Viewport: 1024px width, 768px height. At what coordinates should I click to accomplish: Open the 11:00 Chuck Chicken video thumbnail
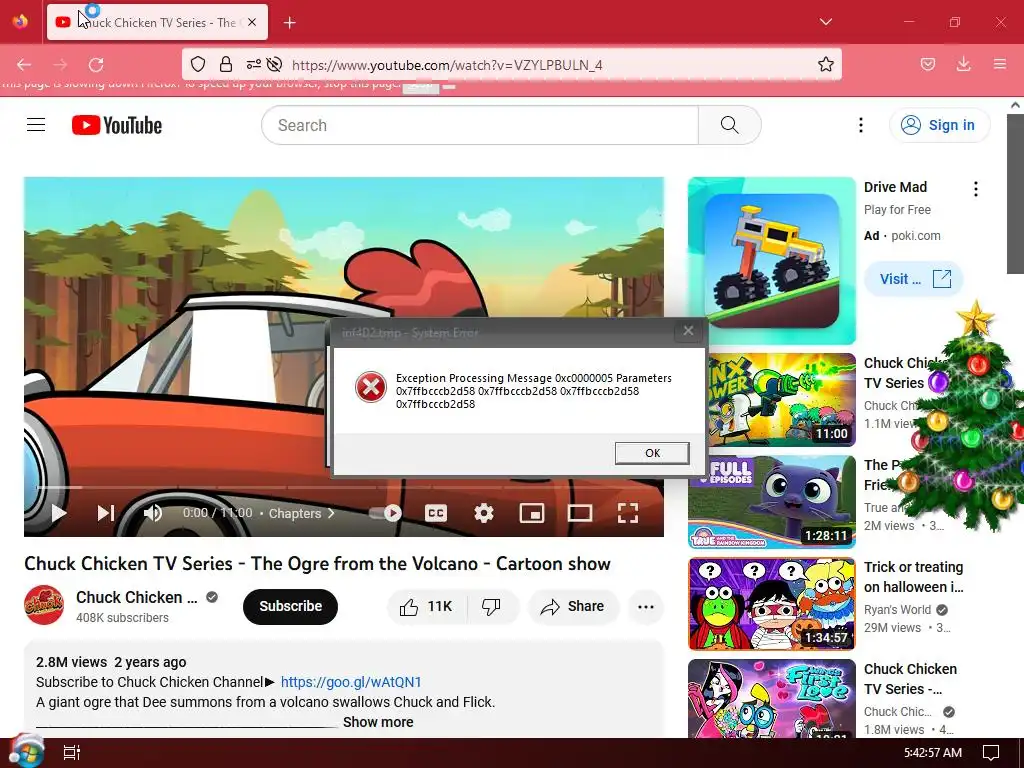tap(782, 400)
